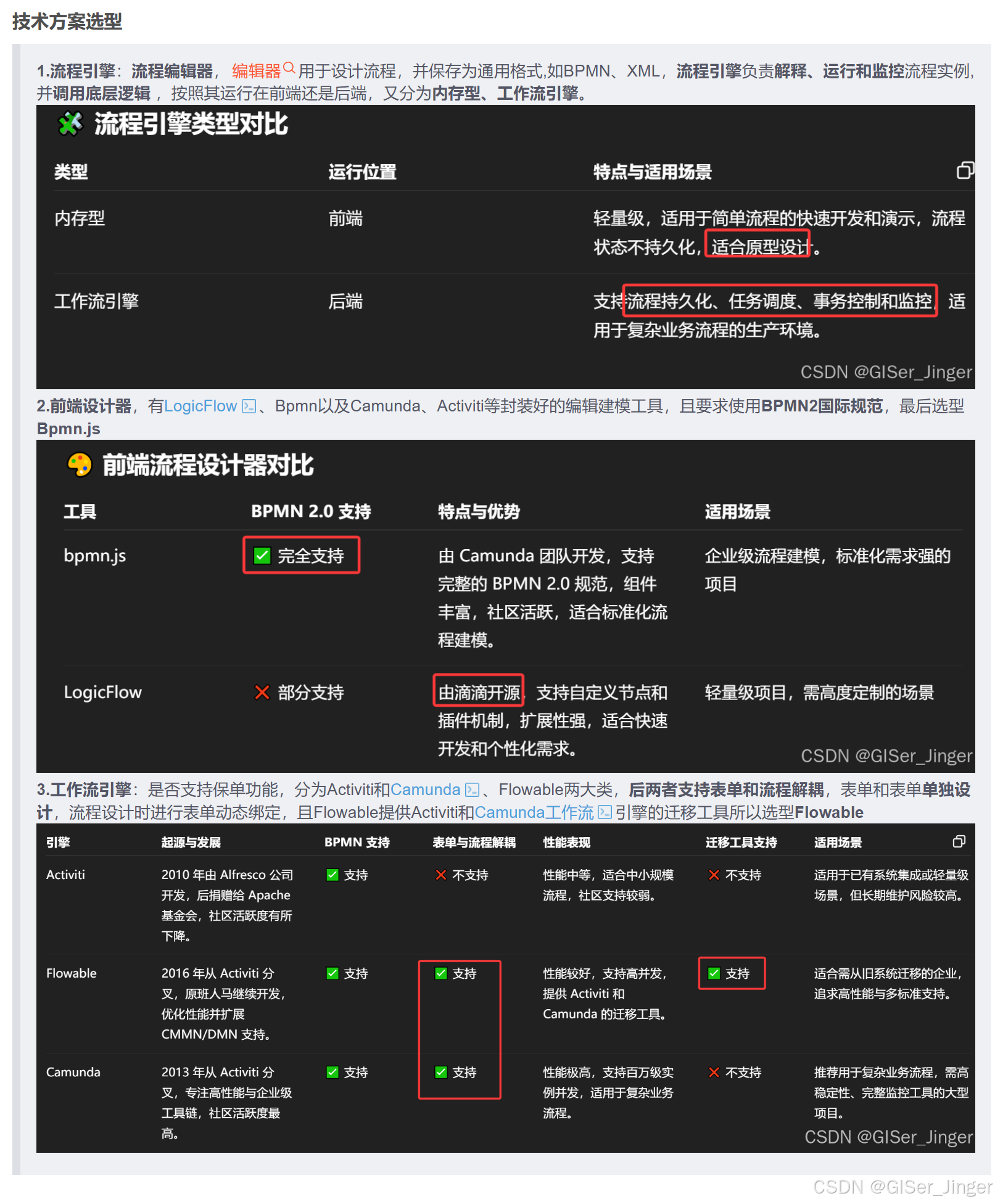Click the search icon beside 编辑器
This screenshot has height=1204, width=995.
(289, 68)
